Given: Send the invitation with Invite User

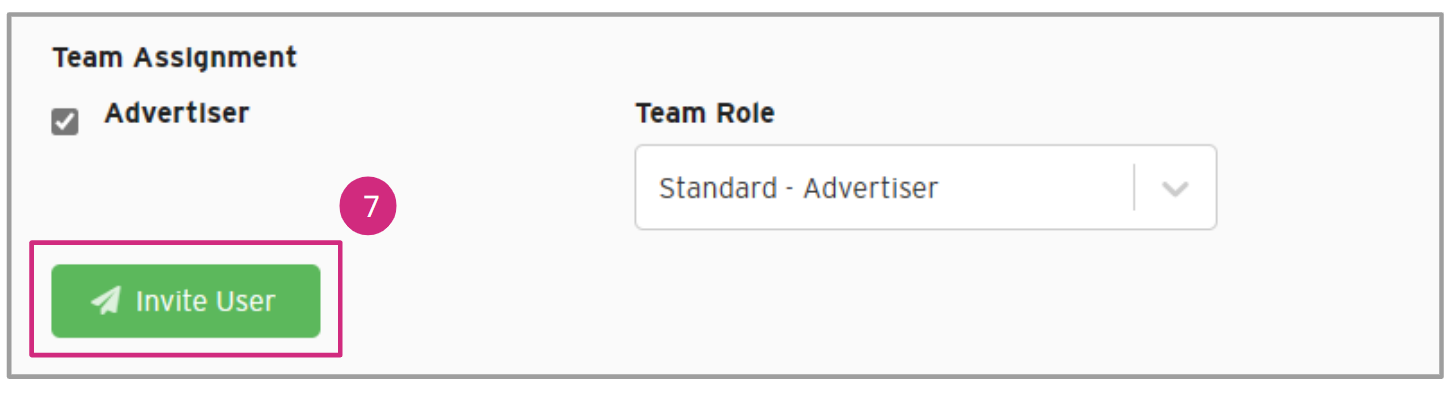Looking at the screenshot, I should [186, 301].
